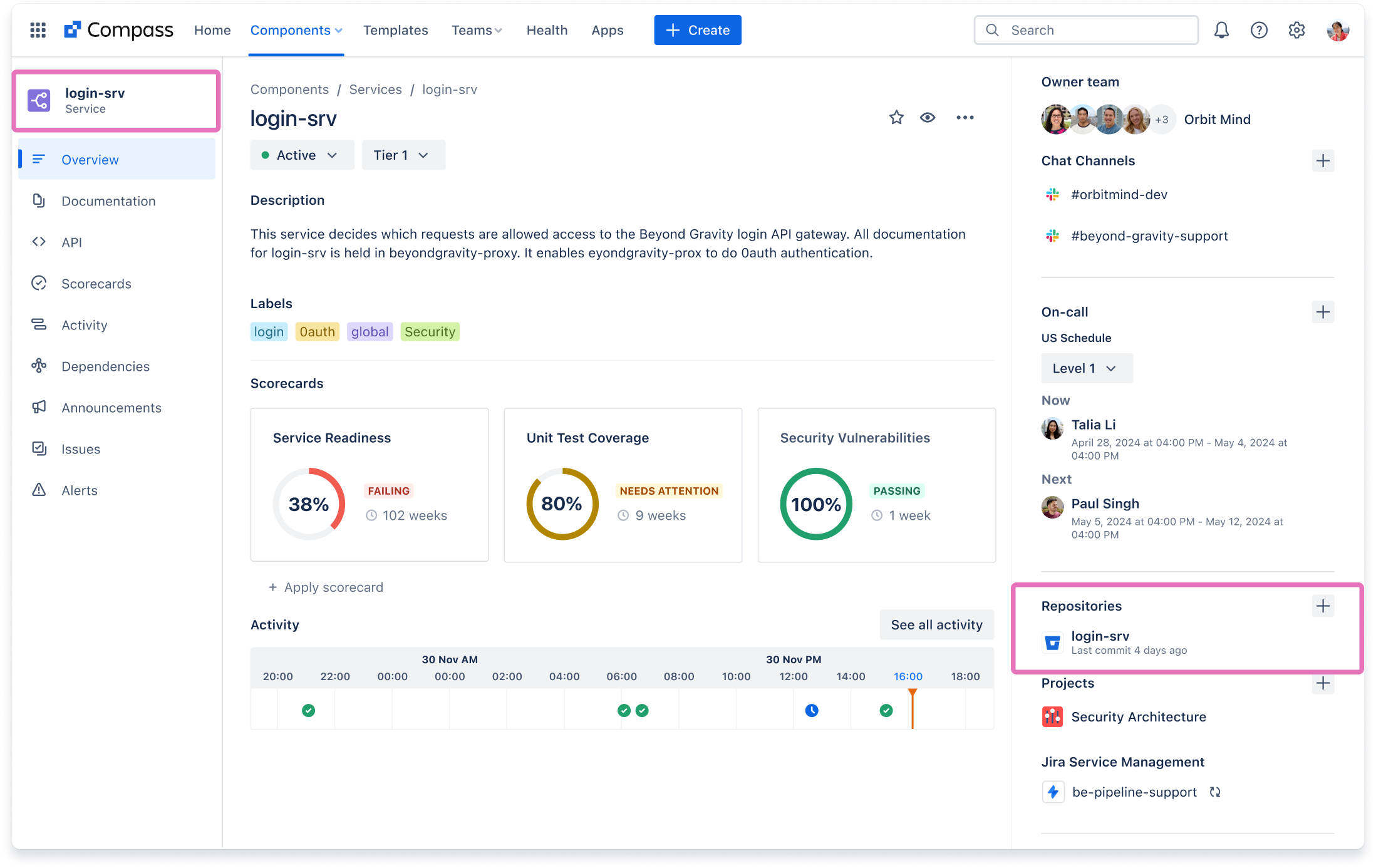
Task: Open the app switcher grid icon
Action: pyautogui.click(x=38, y=30)
